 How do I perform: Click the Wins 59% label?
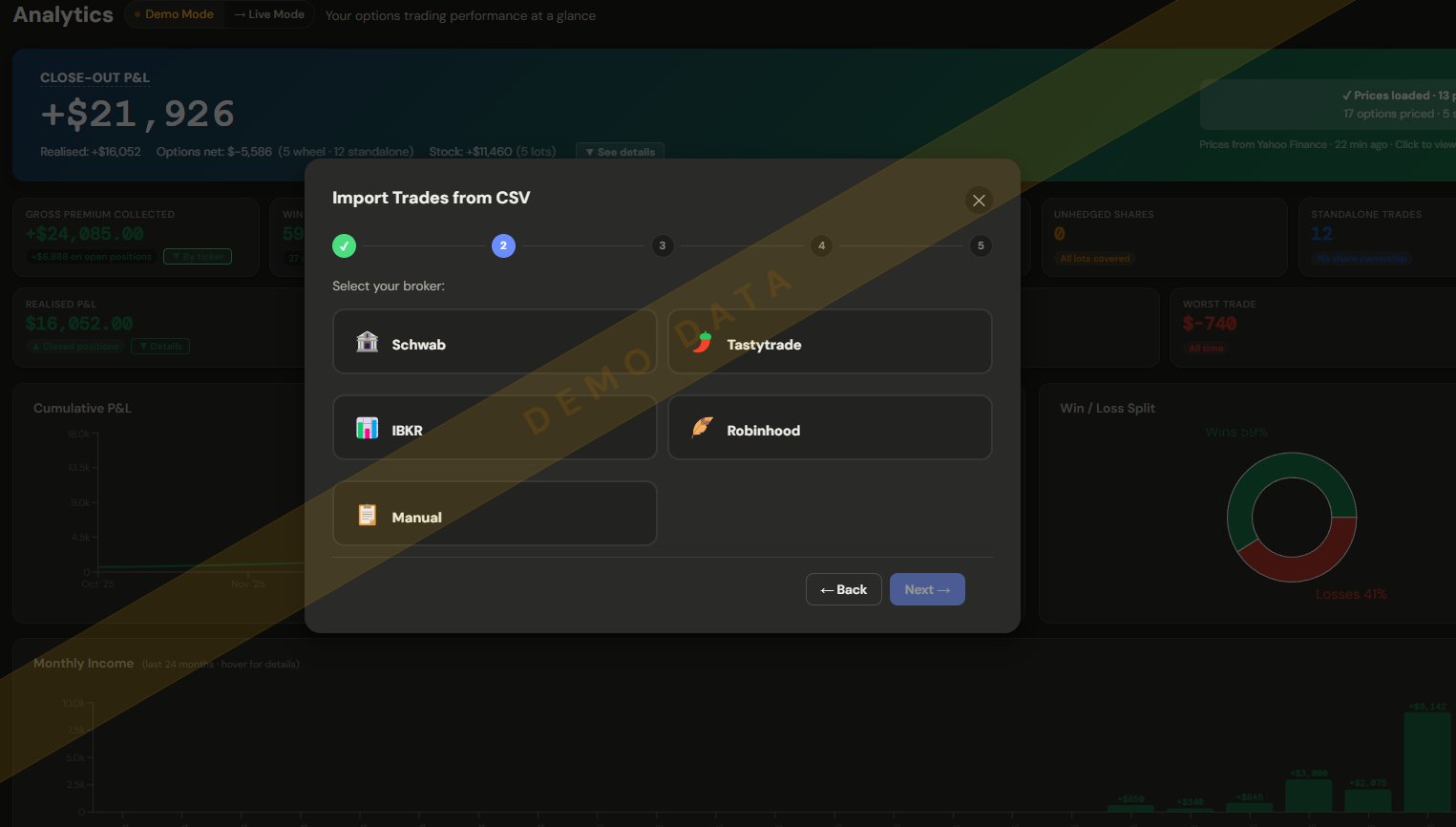[x=1236, y=432]
